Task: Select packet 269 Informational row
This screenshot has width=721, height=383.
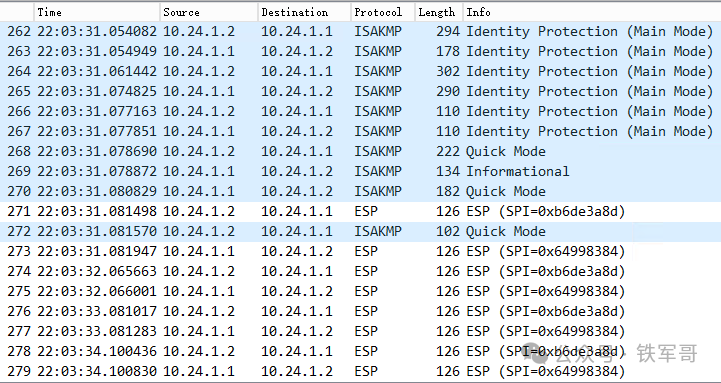Action: (x=360, y=171)
